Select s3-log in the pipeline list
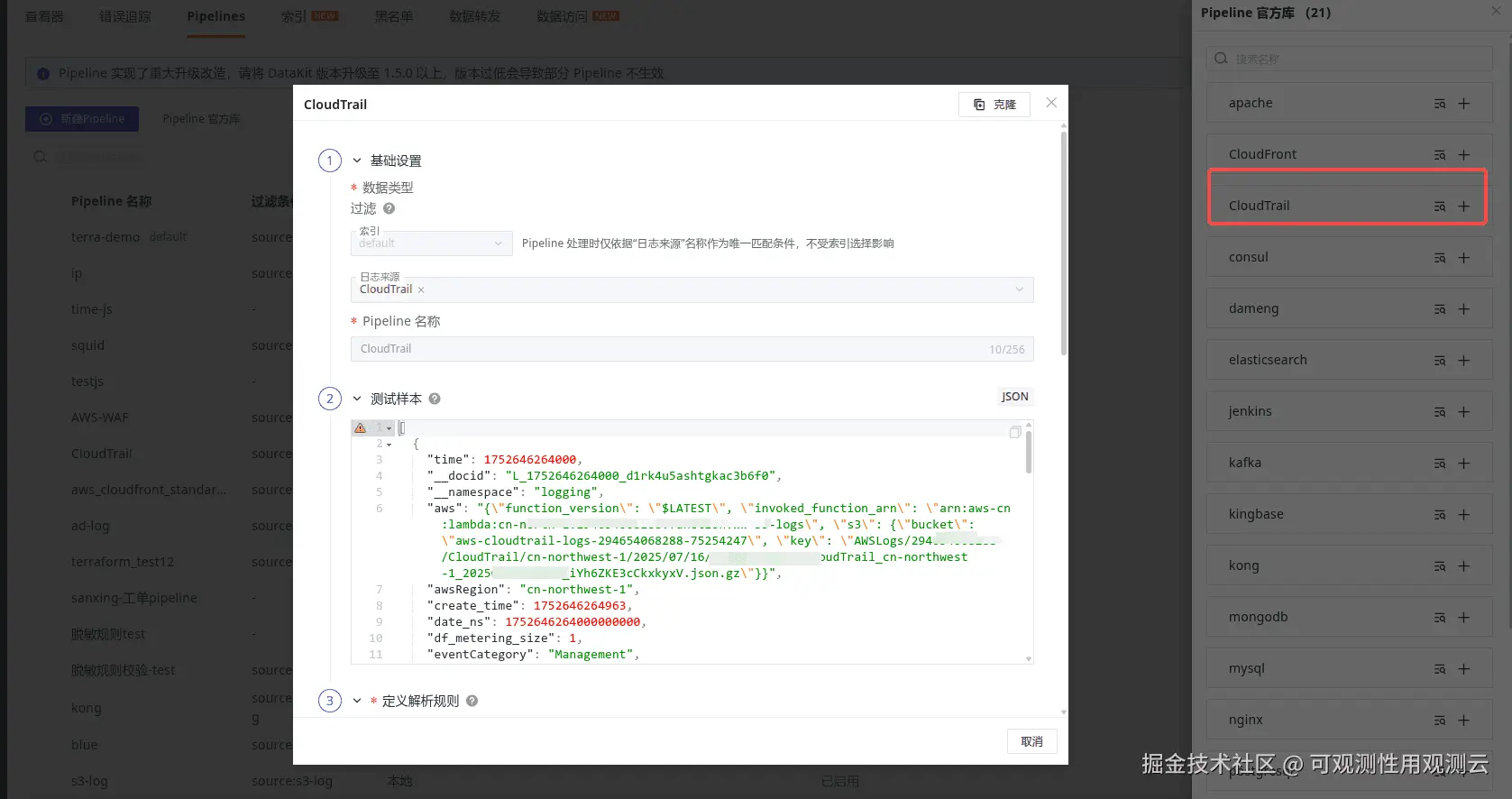 89,781
